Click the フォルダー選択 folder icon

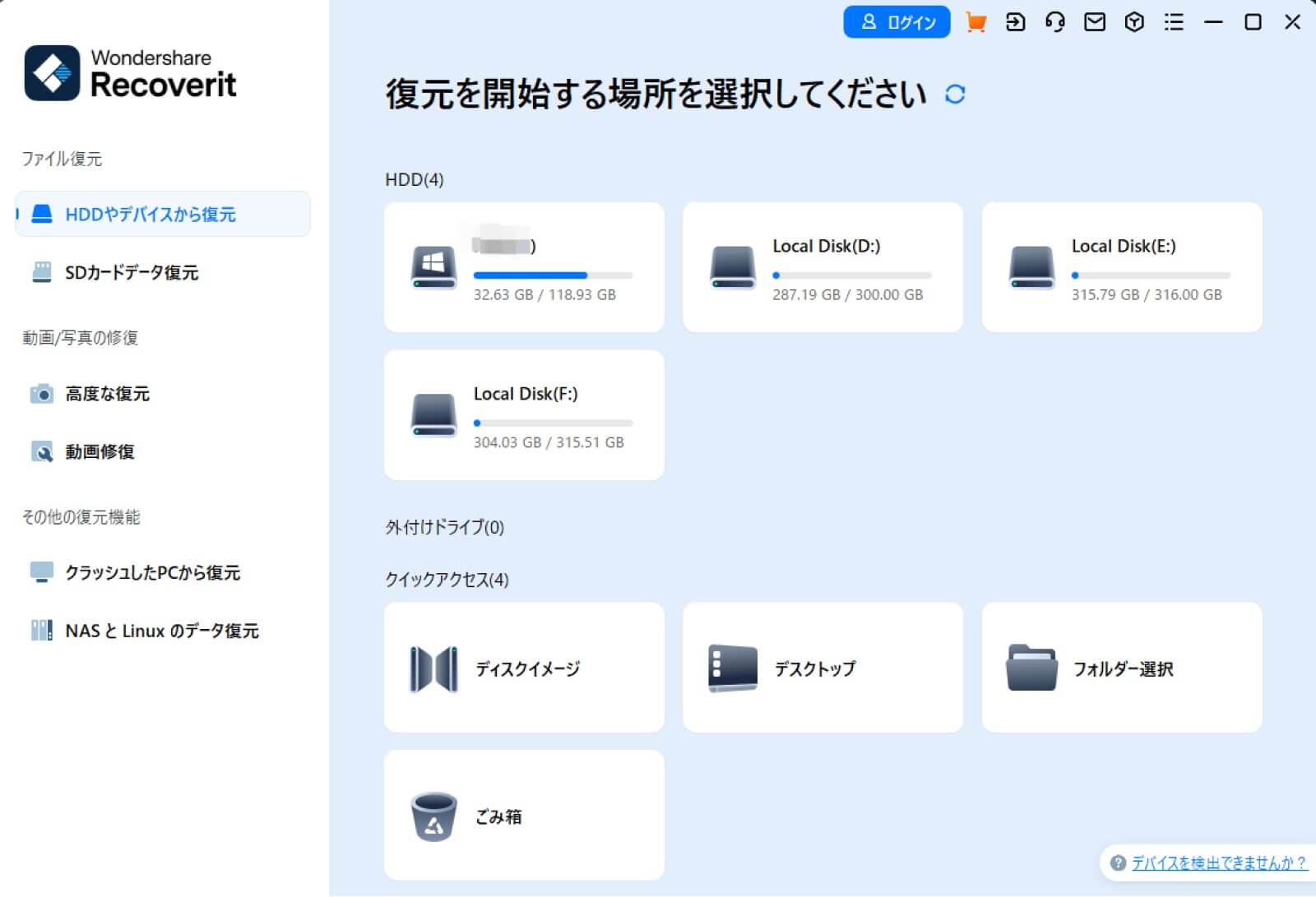coord(1031,668)
